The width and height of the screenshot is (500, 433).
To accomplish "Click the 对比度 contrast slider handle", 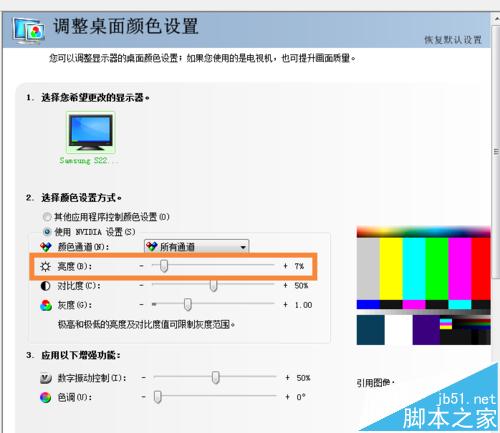I will (213, 285).
